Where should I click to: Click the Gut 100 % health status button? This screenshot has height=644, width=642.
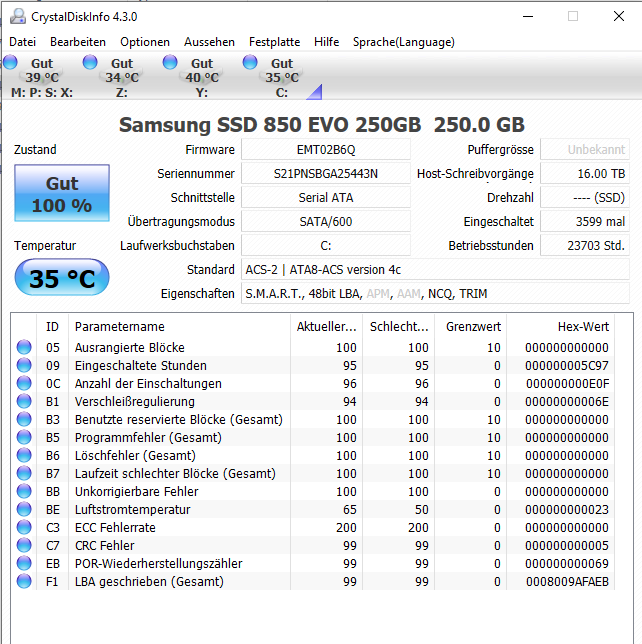tap(62, 193)
